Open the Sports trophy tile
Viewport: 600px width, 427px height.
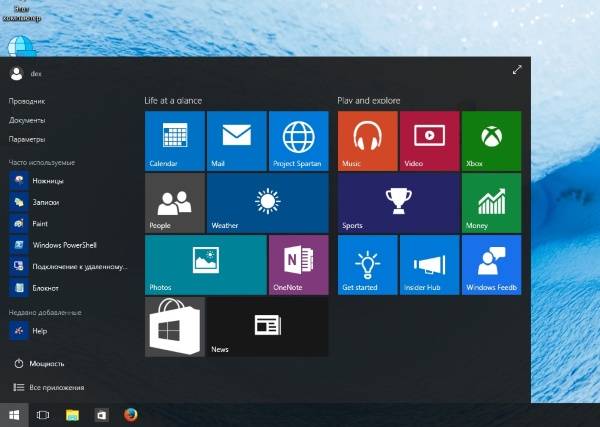click(398, 203)
